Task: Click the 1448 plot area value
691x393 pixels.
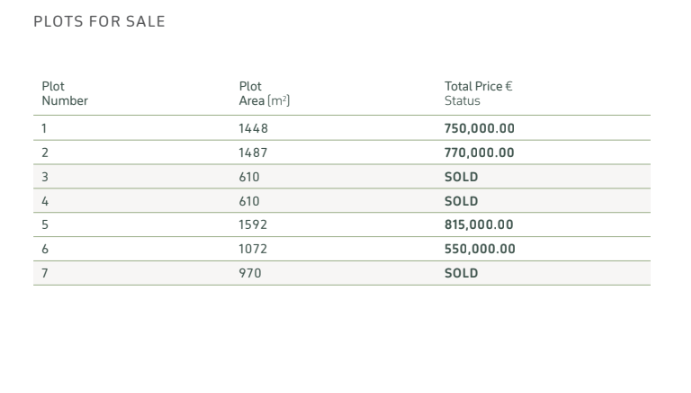Action: point(253,128)
